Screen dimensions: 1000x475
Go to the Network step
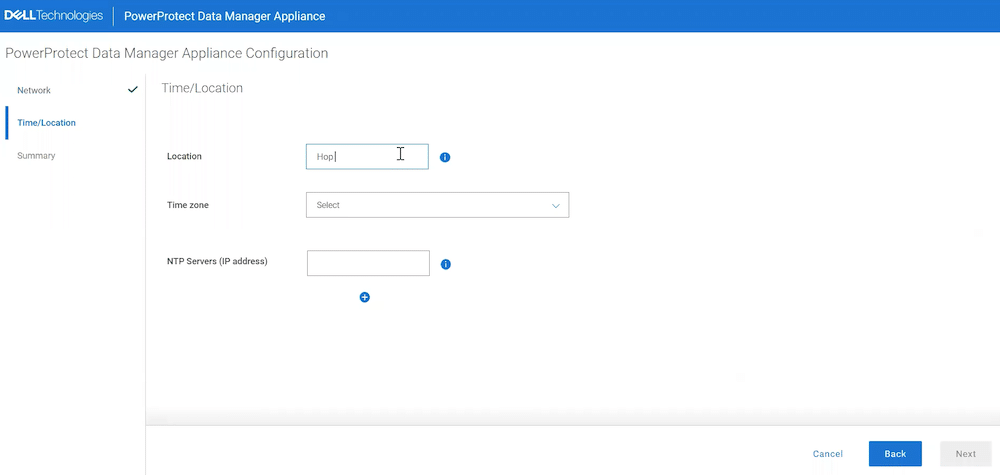click(x=34, y=91)
